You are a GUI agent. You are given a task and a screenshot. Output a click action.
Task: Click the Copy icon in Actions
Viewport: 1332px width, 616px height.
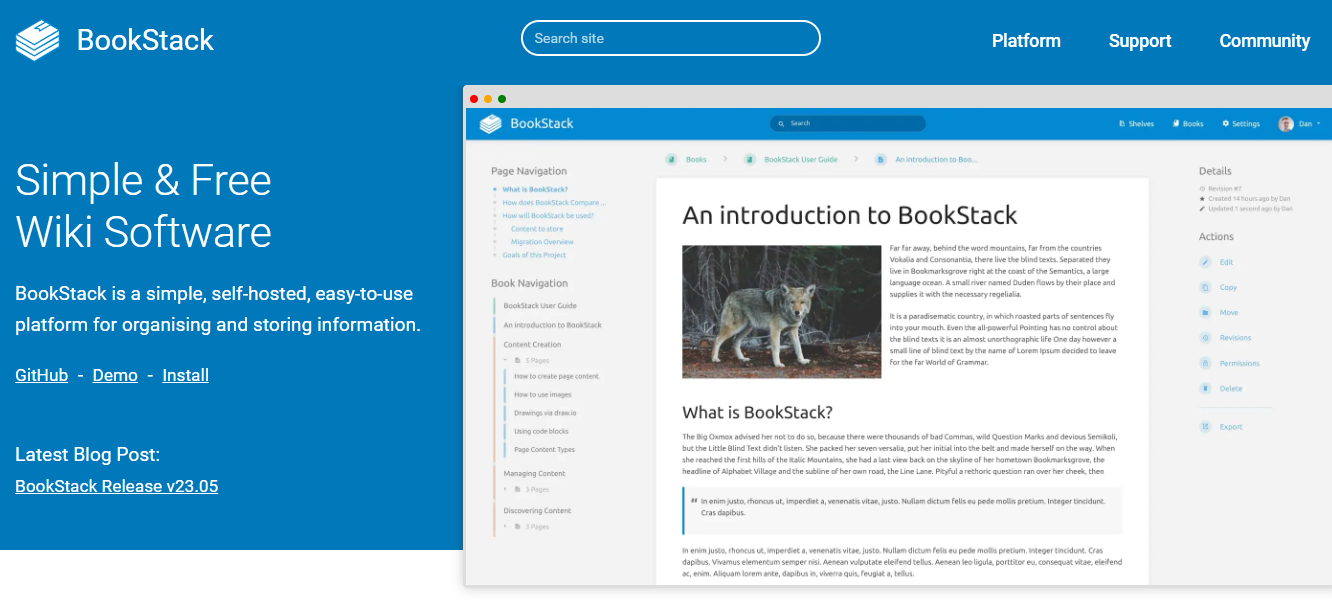pyautogui.click(x=1205, y=287)
